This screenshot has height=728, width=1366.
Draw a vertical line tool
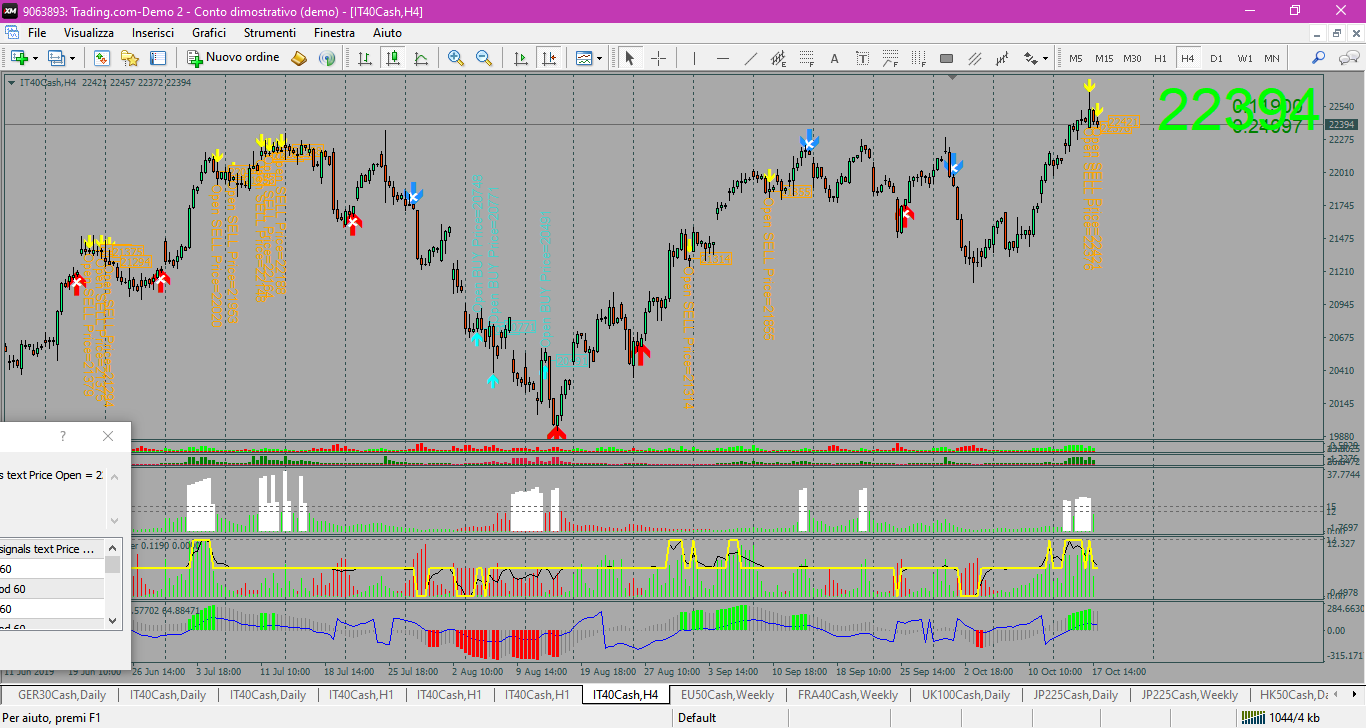[x=694, y=58]
